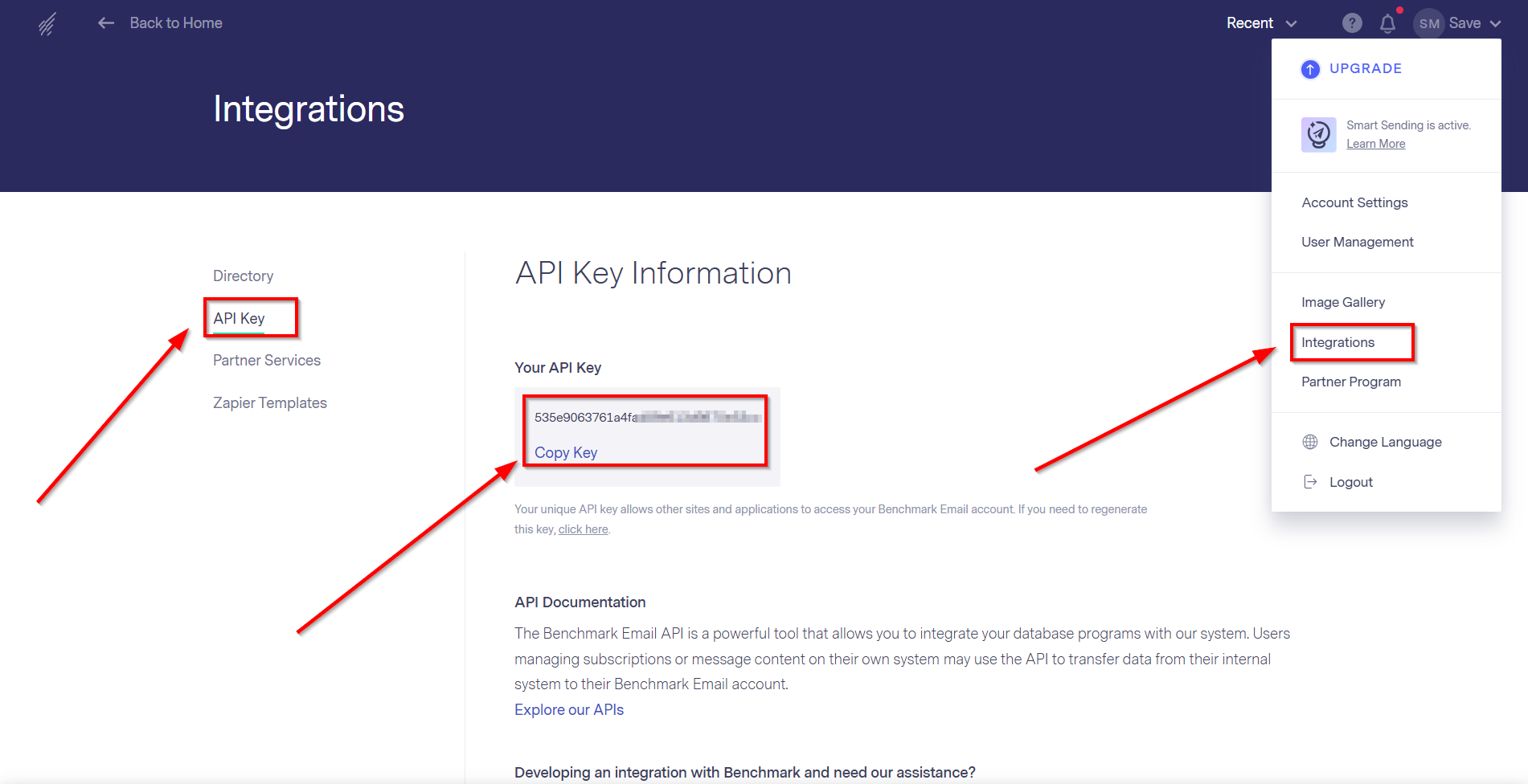Click the globe icon for language
Image resolution: width=1528 pixels, height=784 pixels.
pyautogui.click(x=1310, y=442)
